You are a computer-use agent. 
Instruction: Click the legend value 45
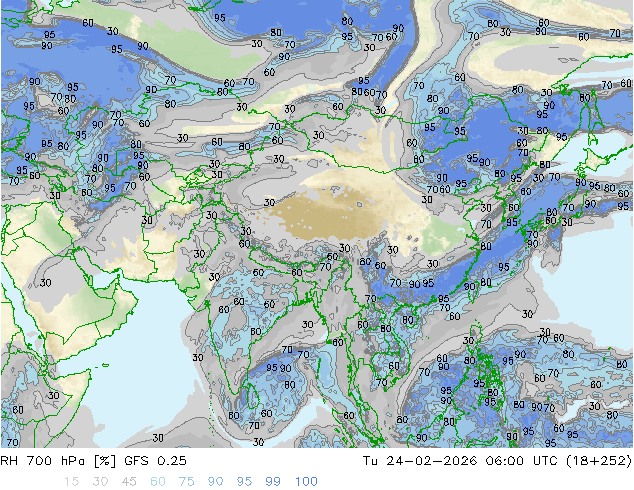(x=129, y=482)
